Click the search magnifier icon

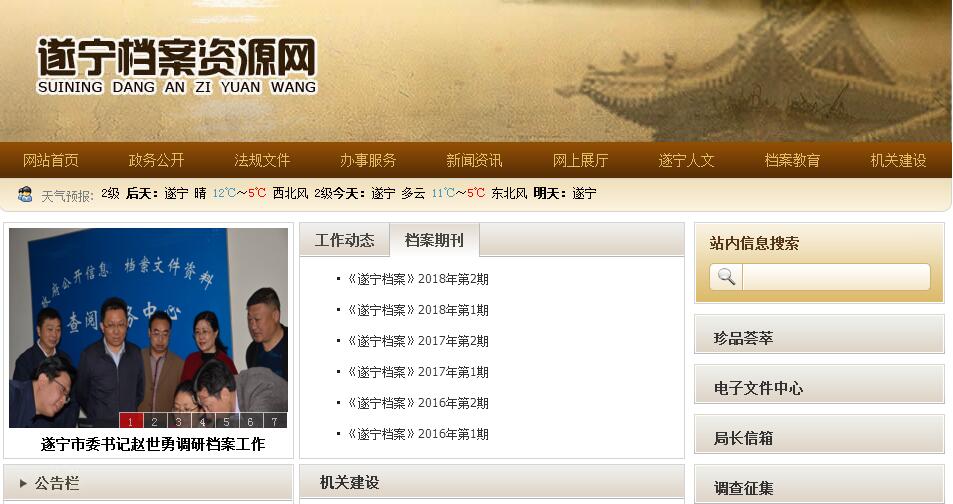(x=726, y=277)
